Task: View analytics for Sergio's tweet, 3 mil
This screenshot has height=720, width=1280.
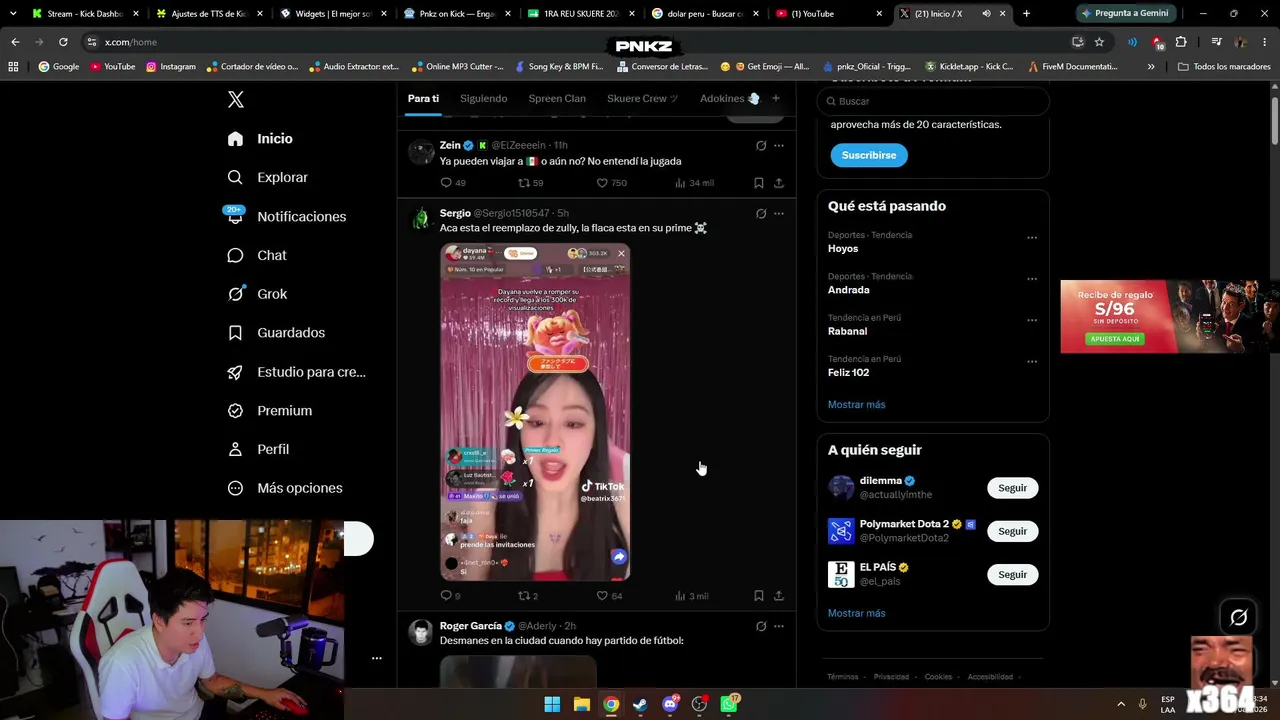Action: pyautogui.click(x=691, y=596)
